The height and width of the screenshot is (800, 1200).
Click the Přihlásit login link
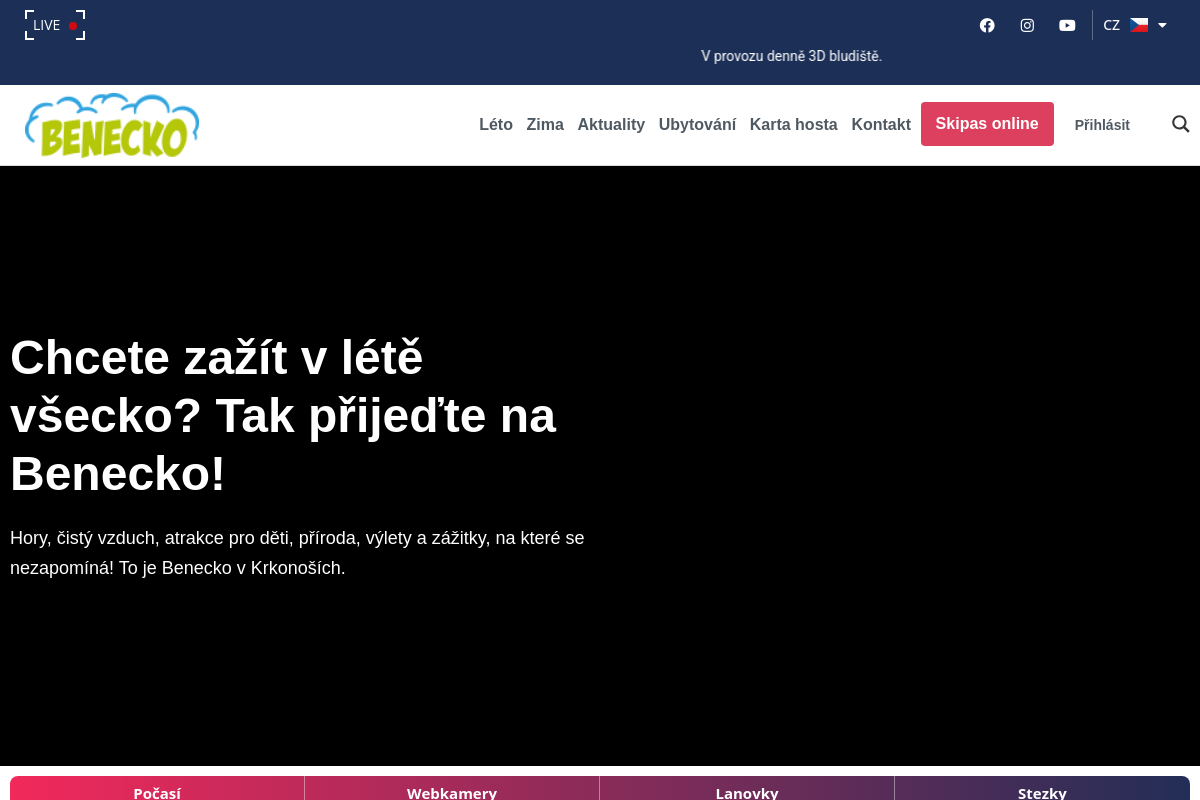tap(1102, 125)
